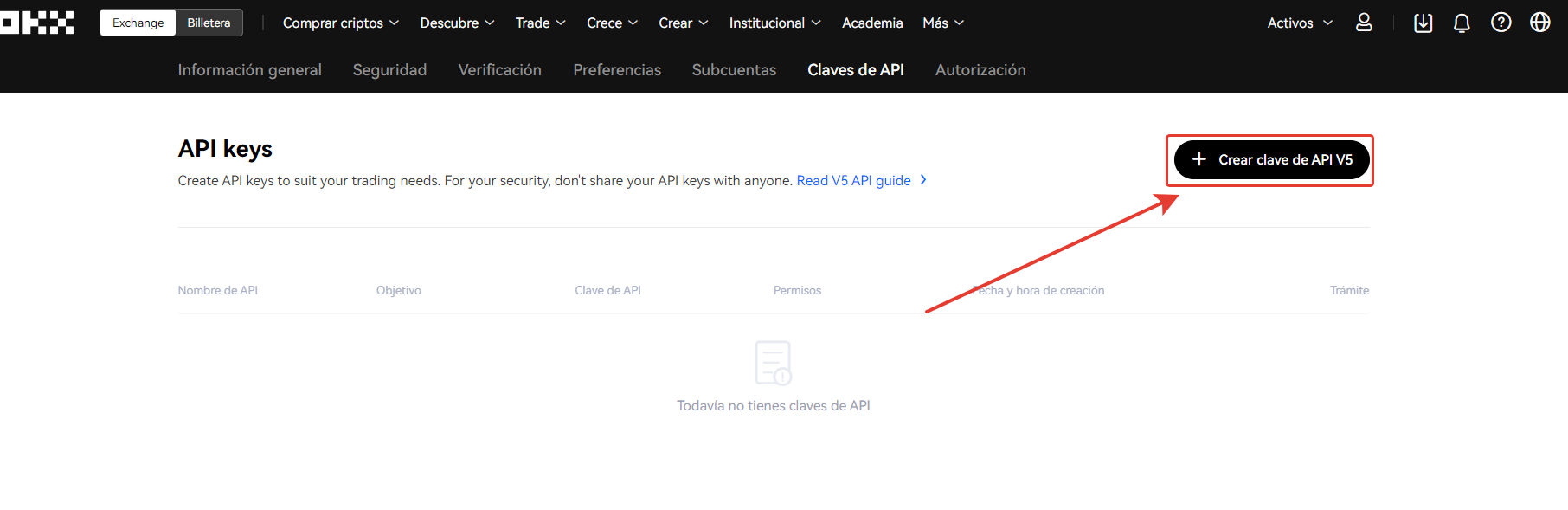
Task: Go to Autorización tab
Action: [980, 70]
